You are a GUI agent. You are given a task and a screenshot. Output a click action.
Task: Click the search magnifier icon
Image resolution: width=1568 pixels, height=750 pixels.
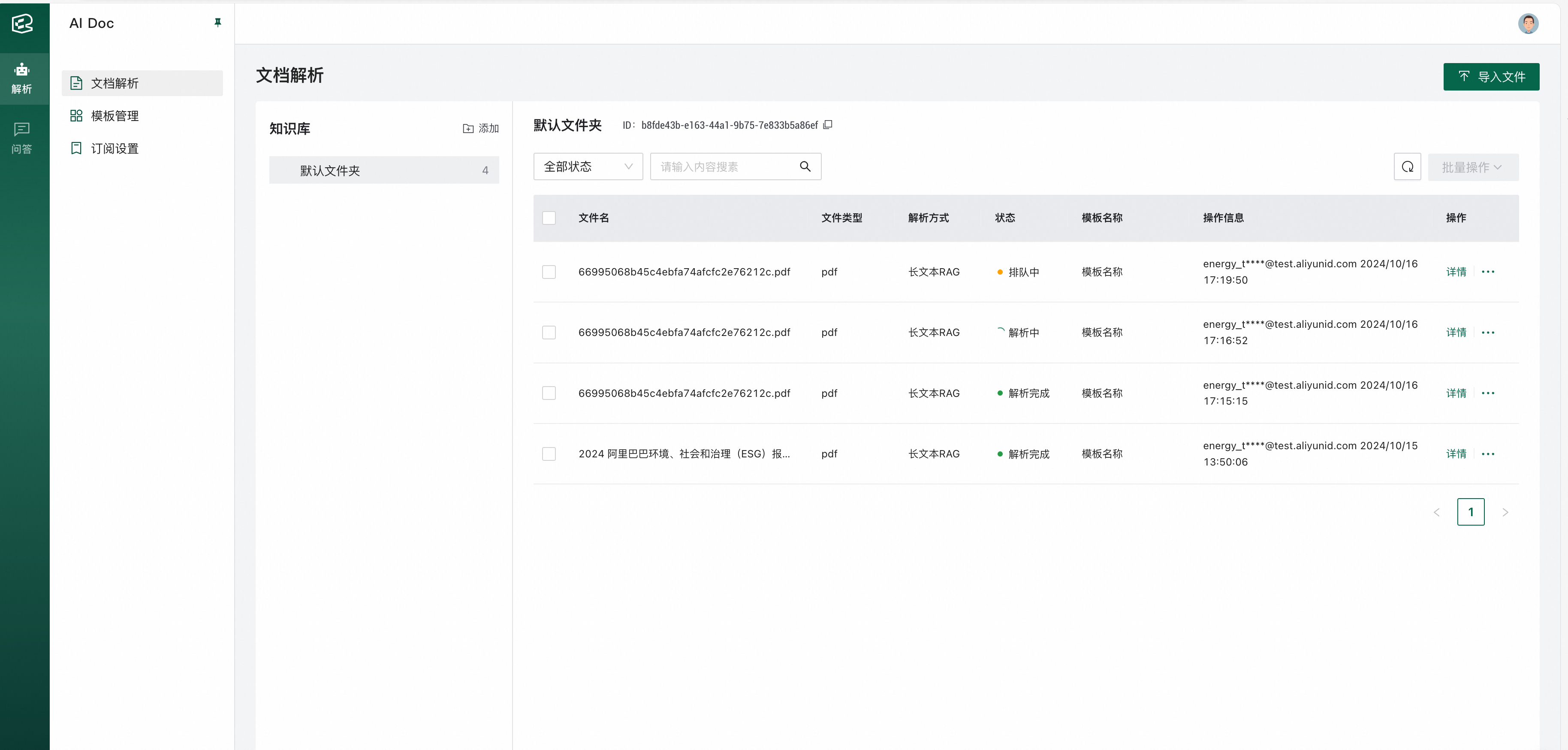pyautogui.click(x=805, y=167)
